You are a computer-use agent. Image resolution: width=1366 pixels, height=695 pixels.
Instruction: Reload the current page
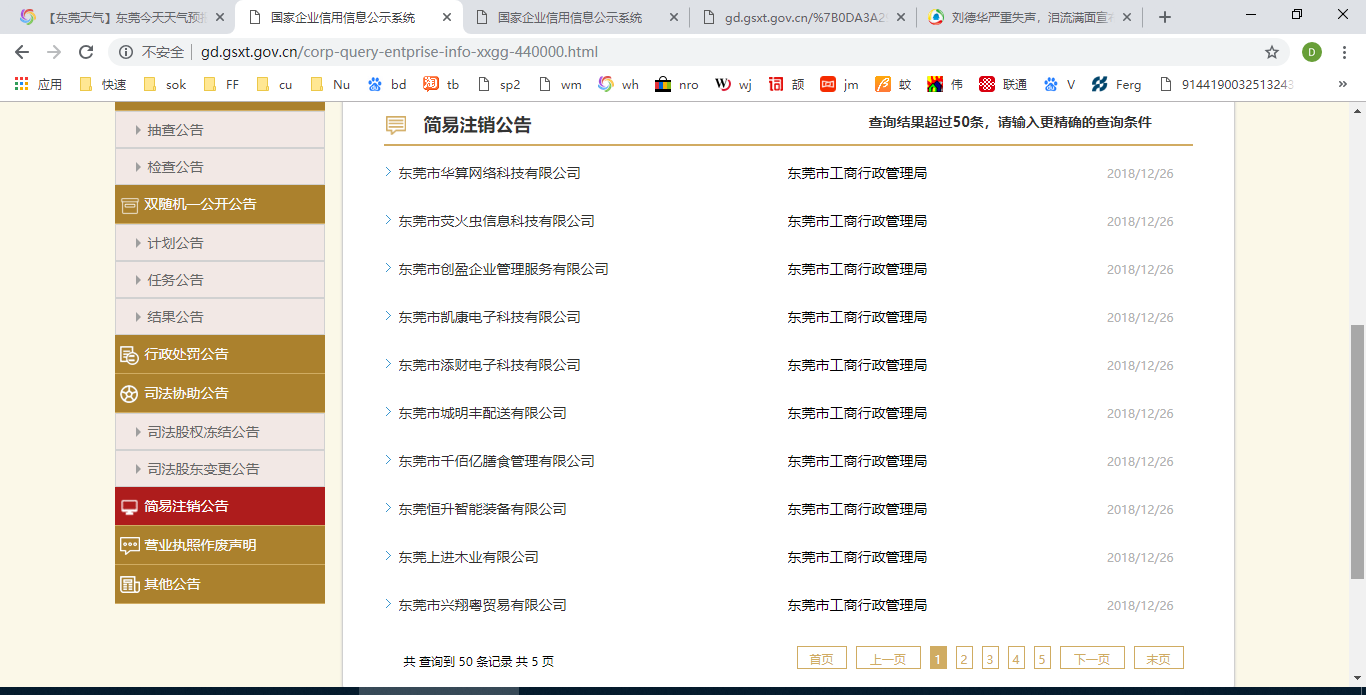pos(86,52)
